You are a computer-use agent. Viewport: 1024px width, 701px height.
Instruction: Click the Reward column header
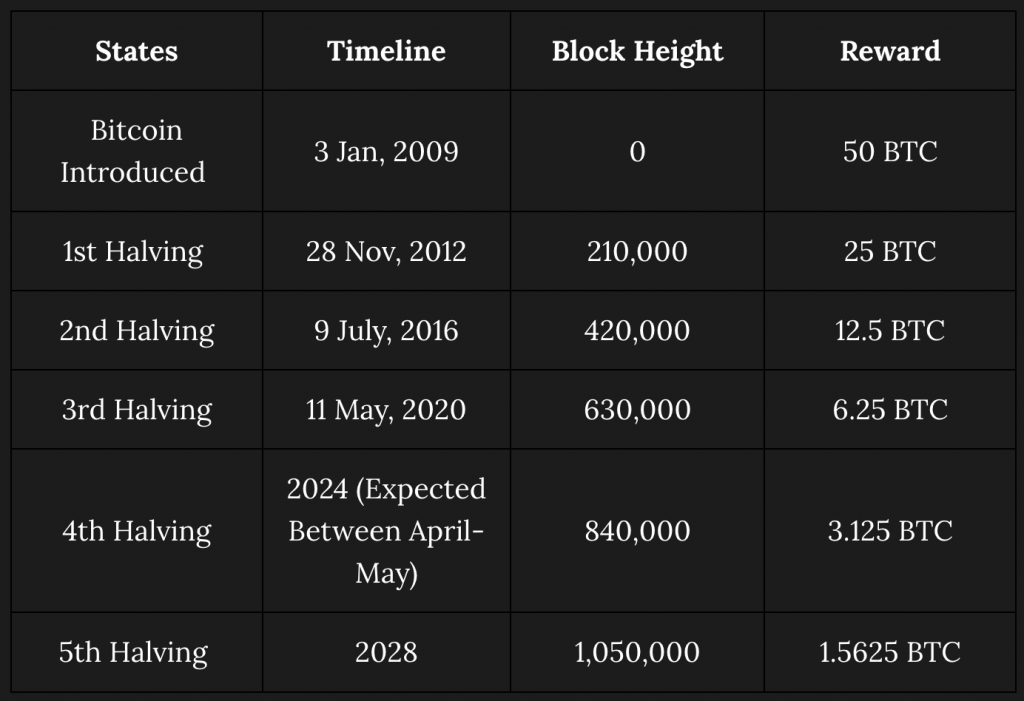(889, 51)
